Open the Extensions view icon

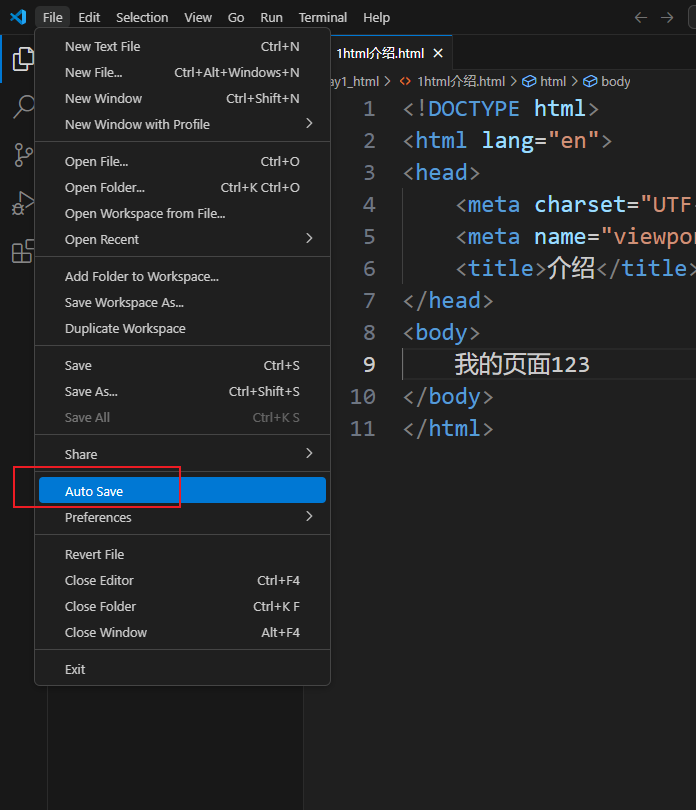(22, 252)
